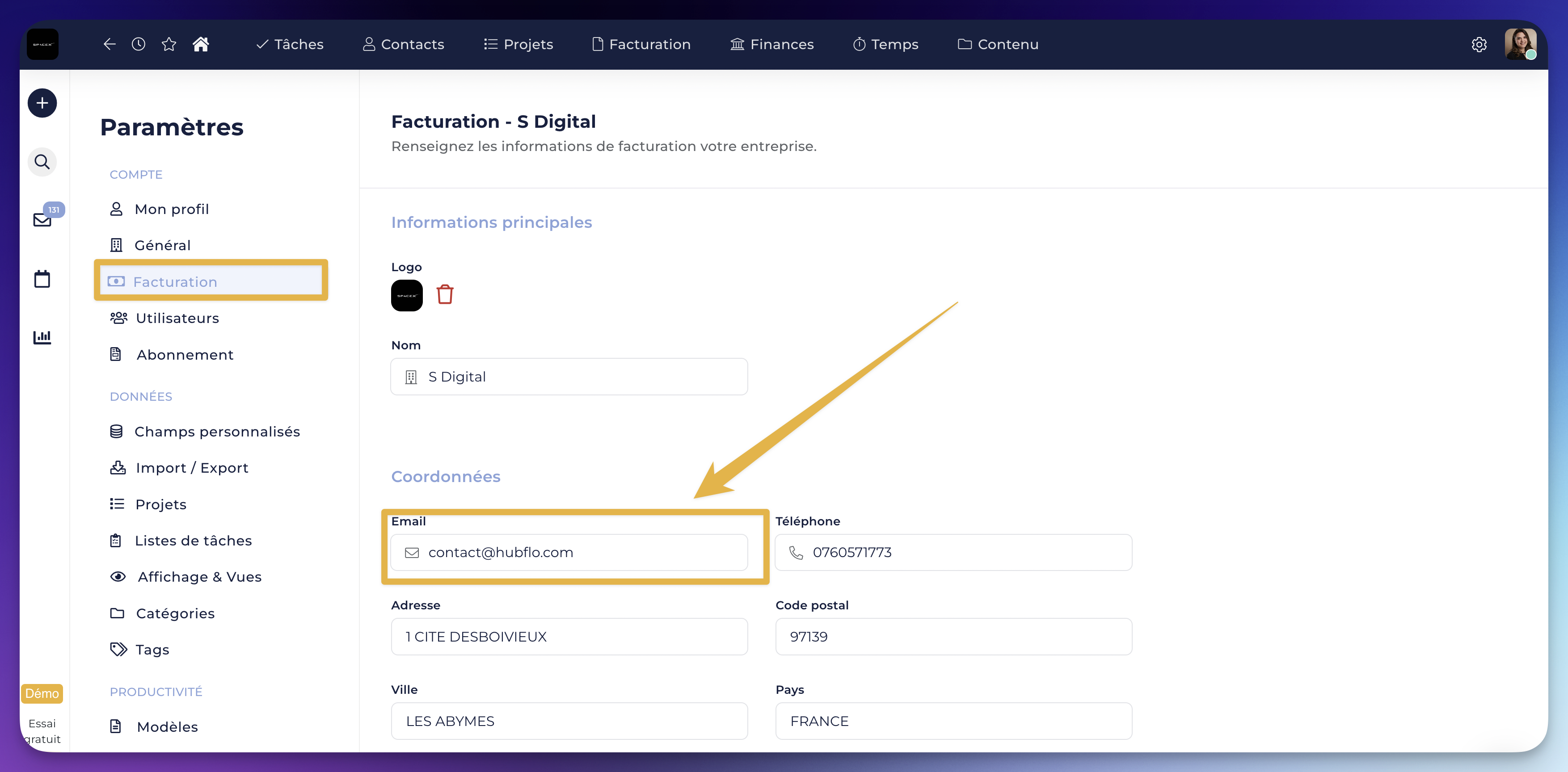Click the SpaceX workspace logo in top bar
The height and width of the screenshot is (772, 1568).
42,44
